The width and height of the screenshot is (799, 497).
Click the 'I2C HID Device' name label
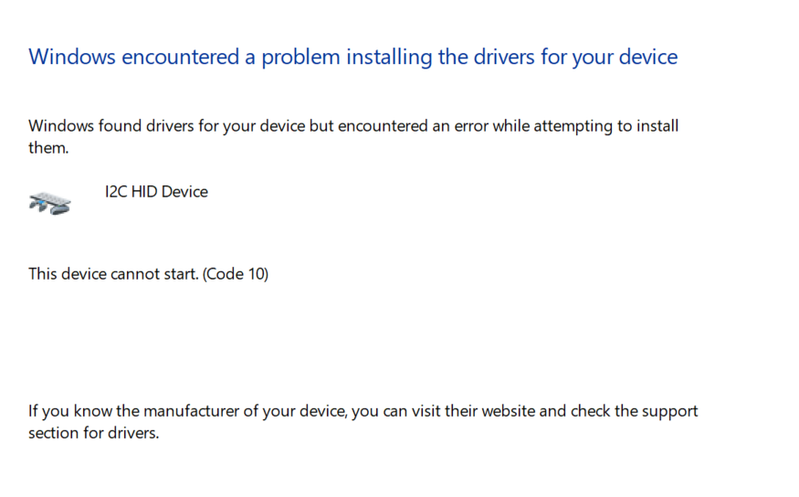click(156, 191)
